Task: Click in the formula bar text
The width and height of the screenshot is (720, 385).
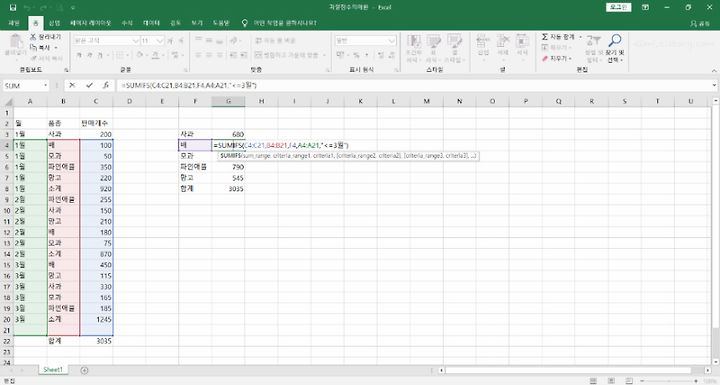Action: (190, 85)
